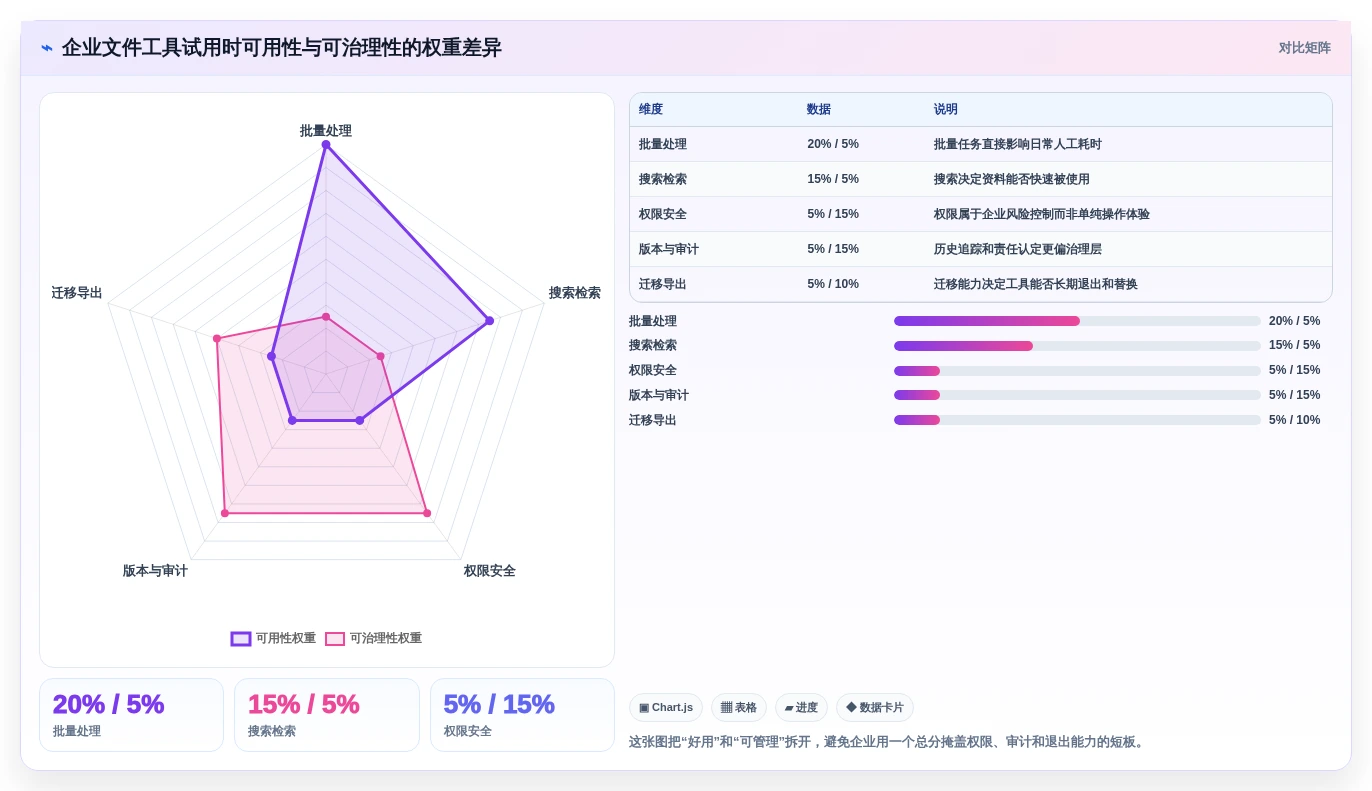This screenshot has width=1372, height=791.
Task: Click the 批量处理 radar axis label
Action: pos(326,131)
